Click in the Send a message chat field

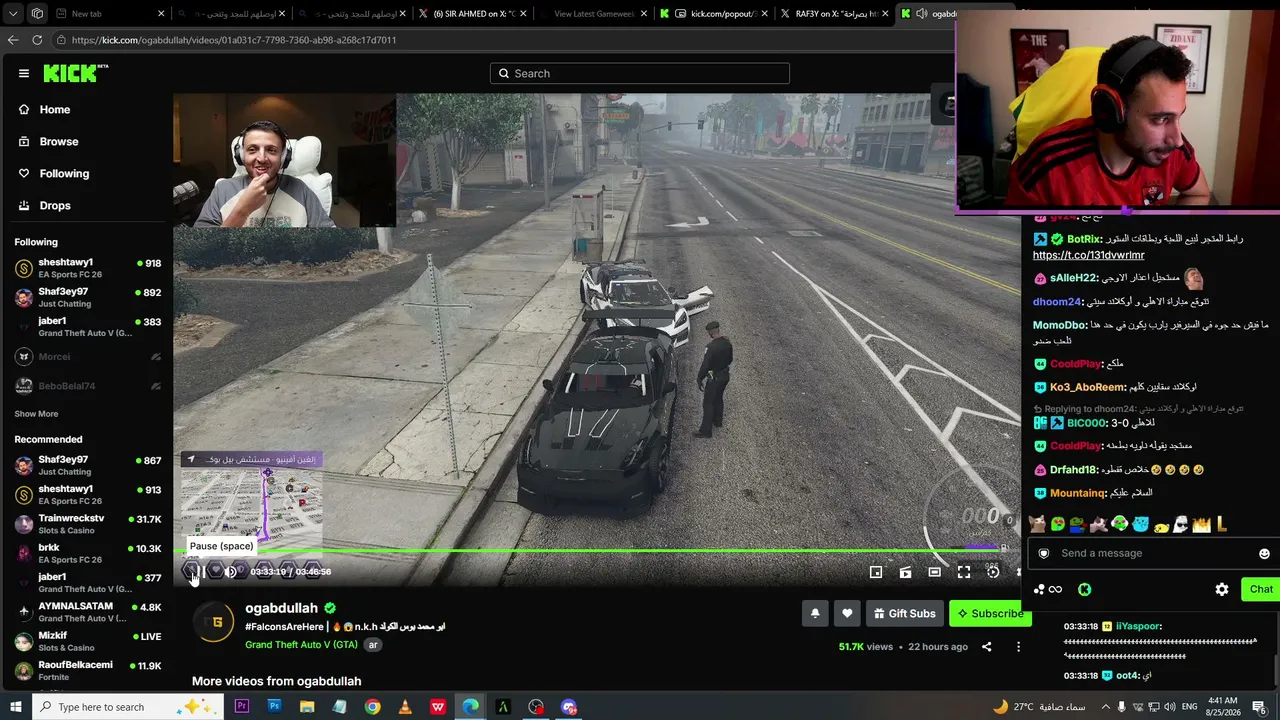pos(1150,553)
